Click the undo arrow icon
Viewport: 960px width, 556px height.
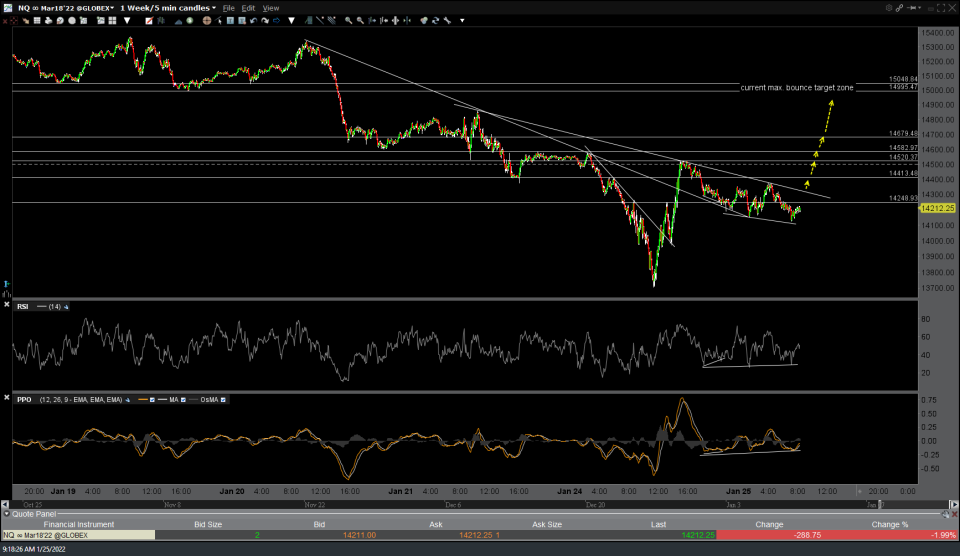(x=253, y=20)
